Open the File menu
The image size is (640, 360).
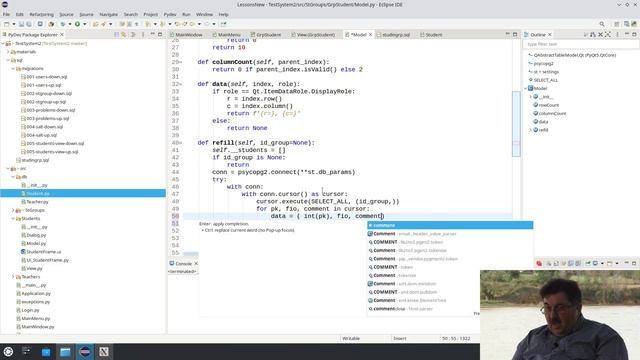click(x=7, y=14)
